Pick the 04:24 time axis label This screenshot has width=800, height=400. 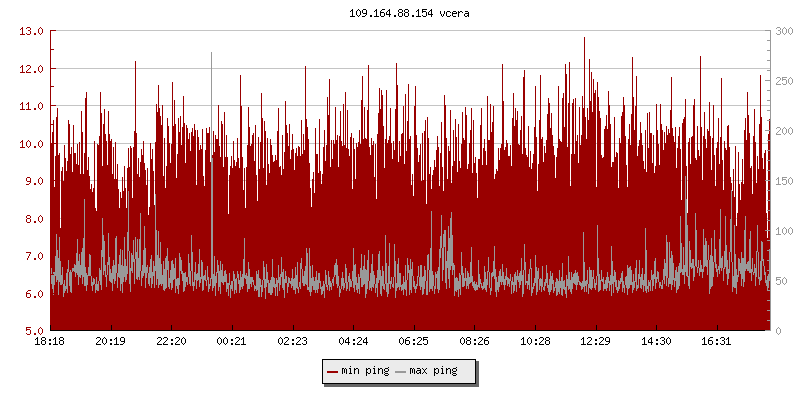pos(353,342)
